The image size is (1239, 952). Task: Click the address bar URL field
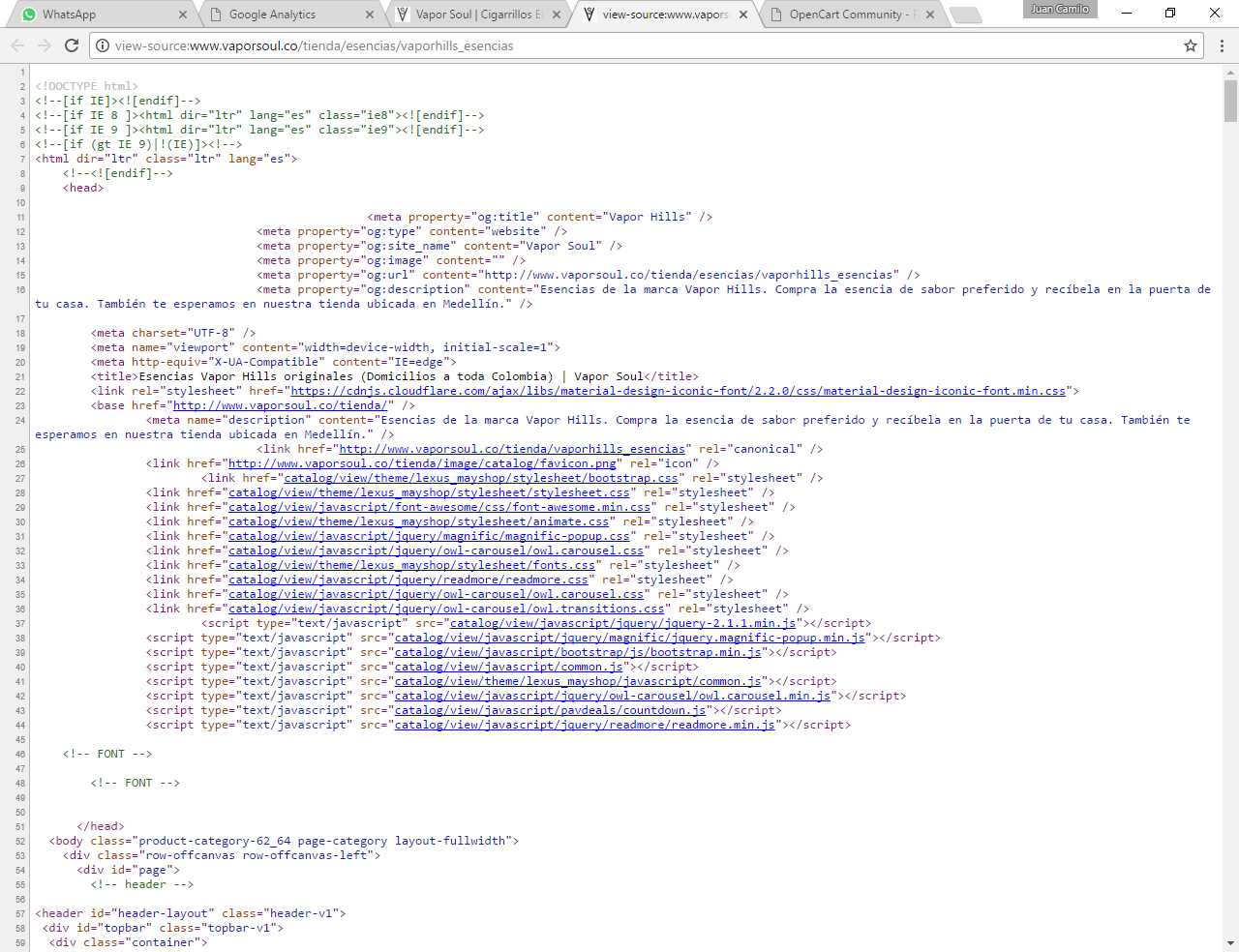[x=639, y=45]
